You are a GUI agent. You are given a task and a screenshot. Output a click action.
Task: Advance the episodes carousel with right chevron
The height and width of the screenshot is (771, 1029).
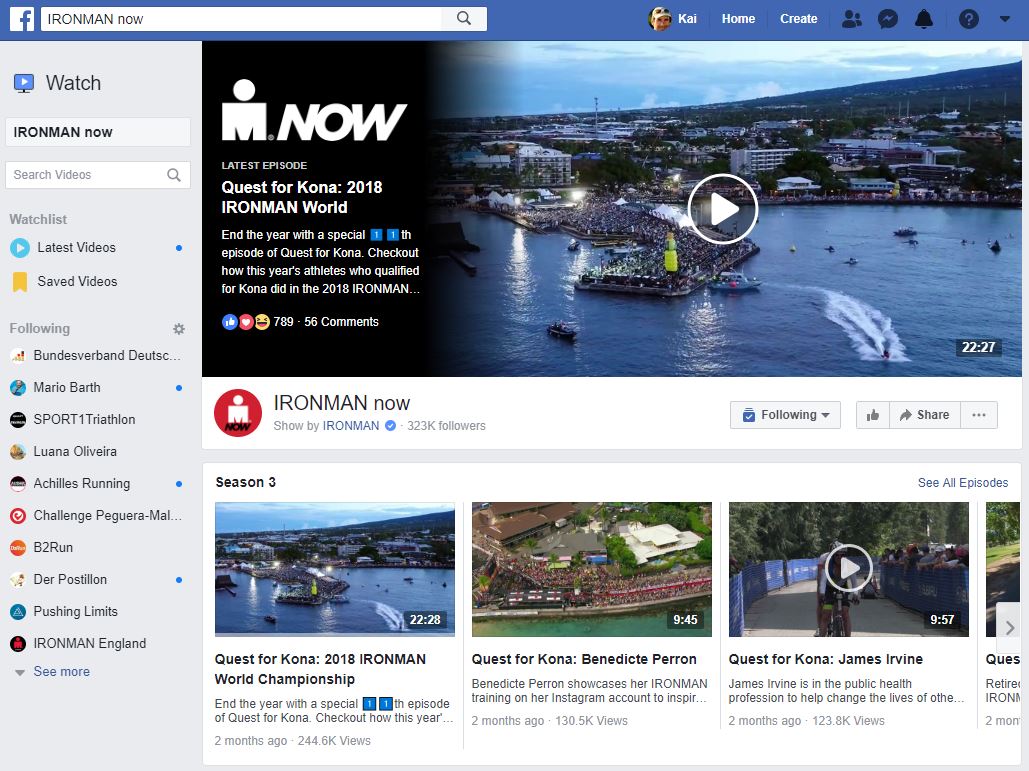[x=1009, y=628]
